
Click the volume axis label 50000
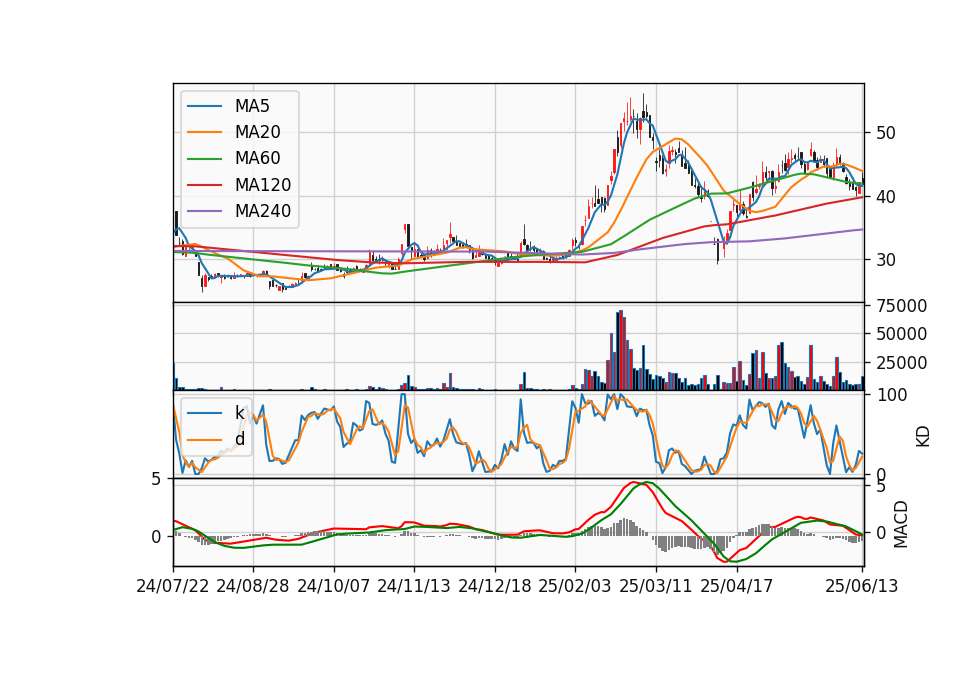tap(901, 334)
